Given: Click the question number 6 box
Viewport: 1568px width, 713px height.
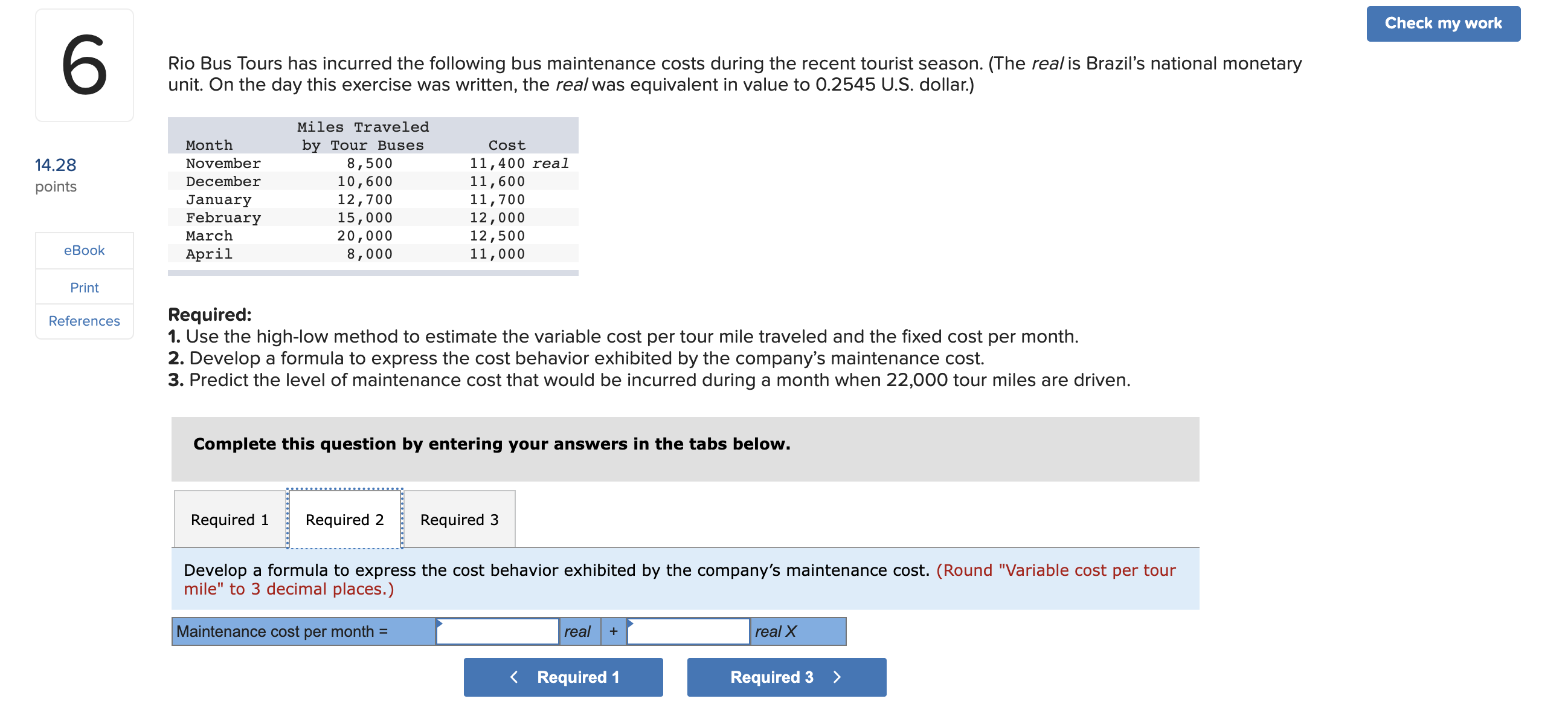Looking at the screenshot, I should 84,65.
